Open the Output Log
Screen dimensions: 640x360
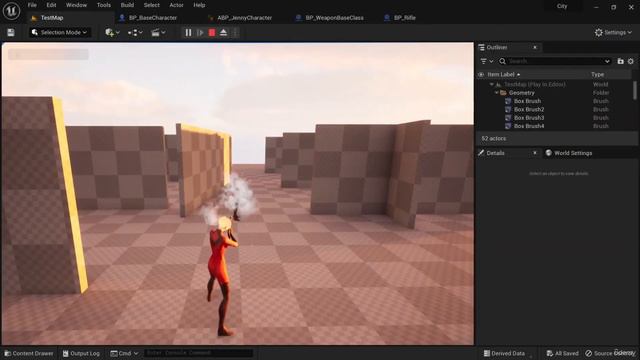(81, 353)
